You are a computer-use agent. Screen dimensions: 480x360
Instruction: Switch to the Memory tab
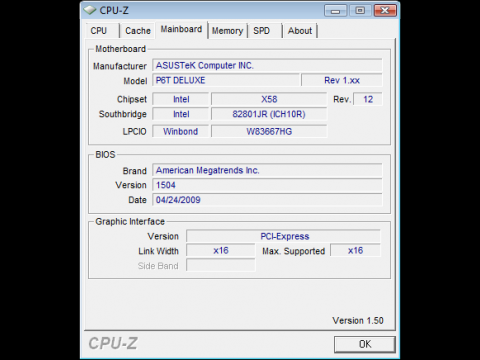[228, 31]
